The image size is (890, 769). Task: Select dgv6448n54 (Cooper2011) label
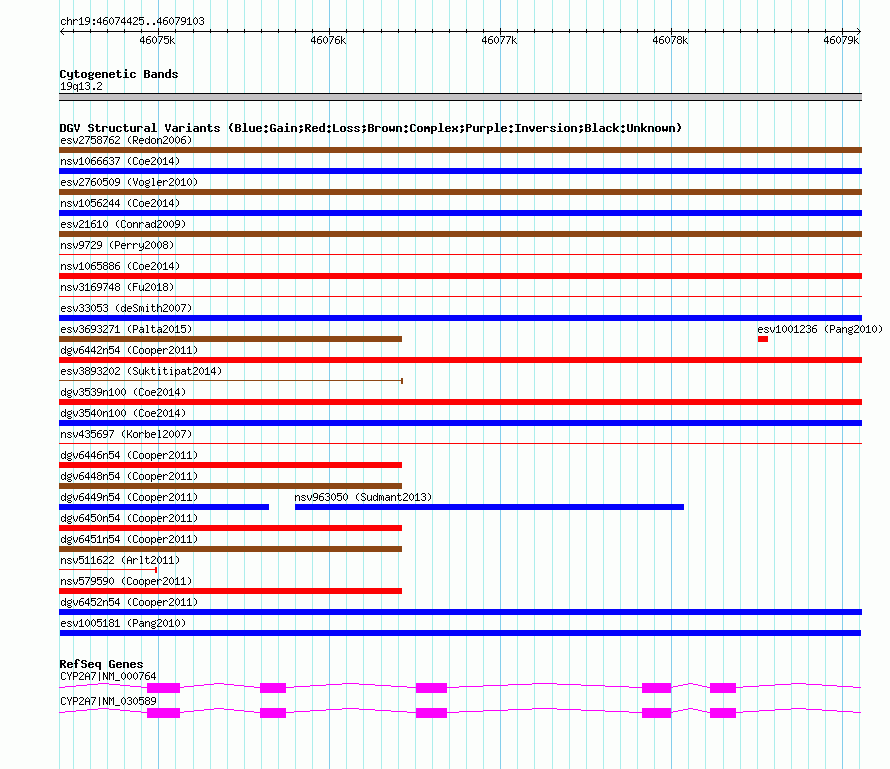pyautogui.click(x=129, y=476)
